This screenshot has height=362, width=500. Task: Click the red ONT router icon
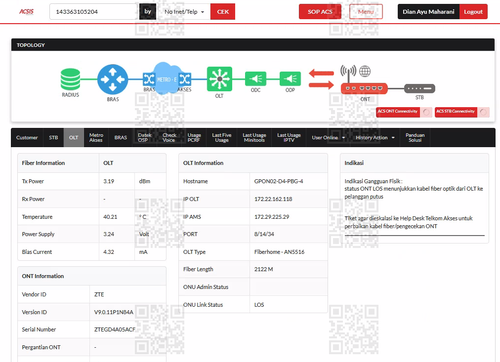(364, 89)
